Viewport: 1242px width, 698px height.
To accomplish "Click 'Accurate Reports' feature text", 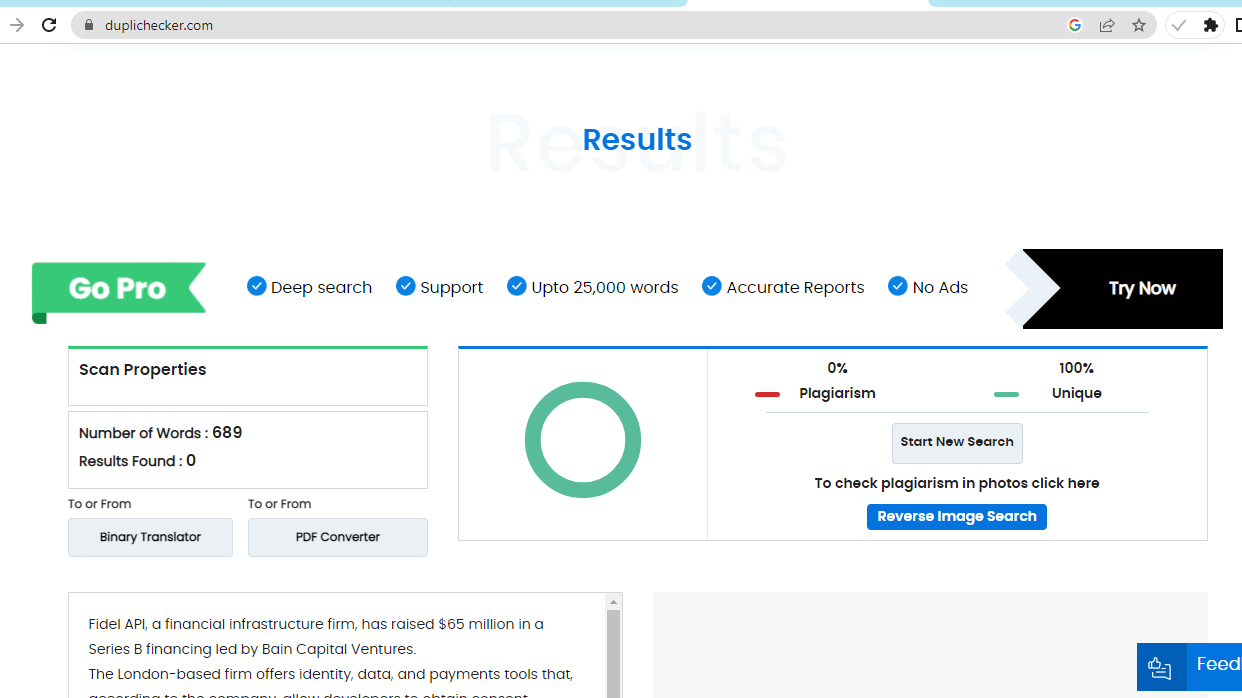I will [x=795, y=288].
